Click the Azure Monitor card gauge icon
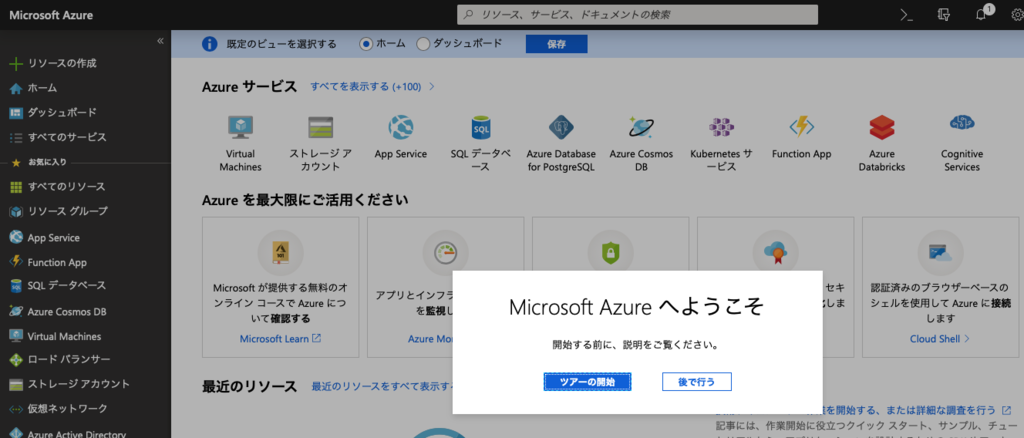Screen dimensions: 1024x438 445,253
